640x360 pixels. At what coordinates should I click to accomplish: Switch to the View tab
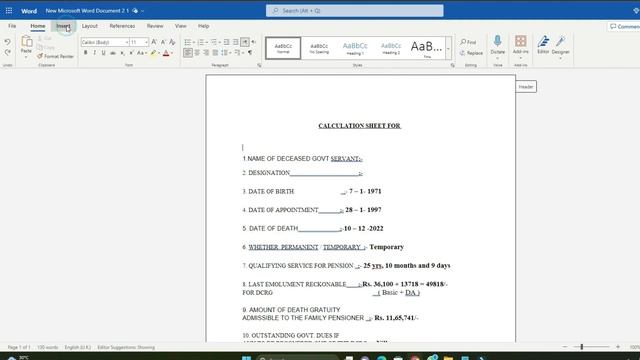(x=180, y=26)
